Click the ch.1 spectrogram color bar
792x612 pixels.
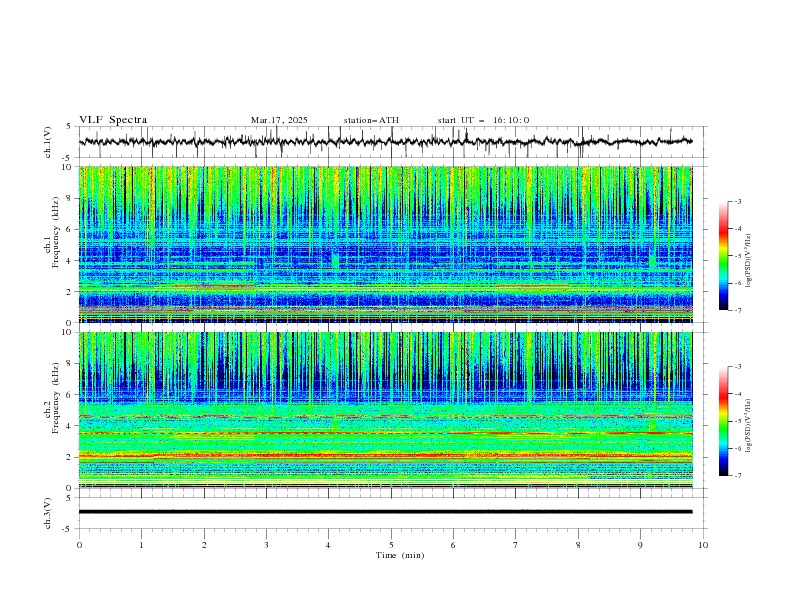[x=723, y=256]
